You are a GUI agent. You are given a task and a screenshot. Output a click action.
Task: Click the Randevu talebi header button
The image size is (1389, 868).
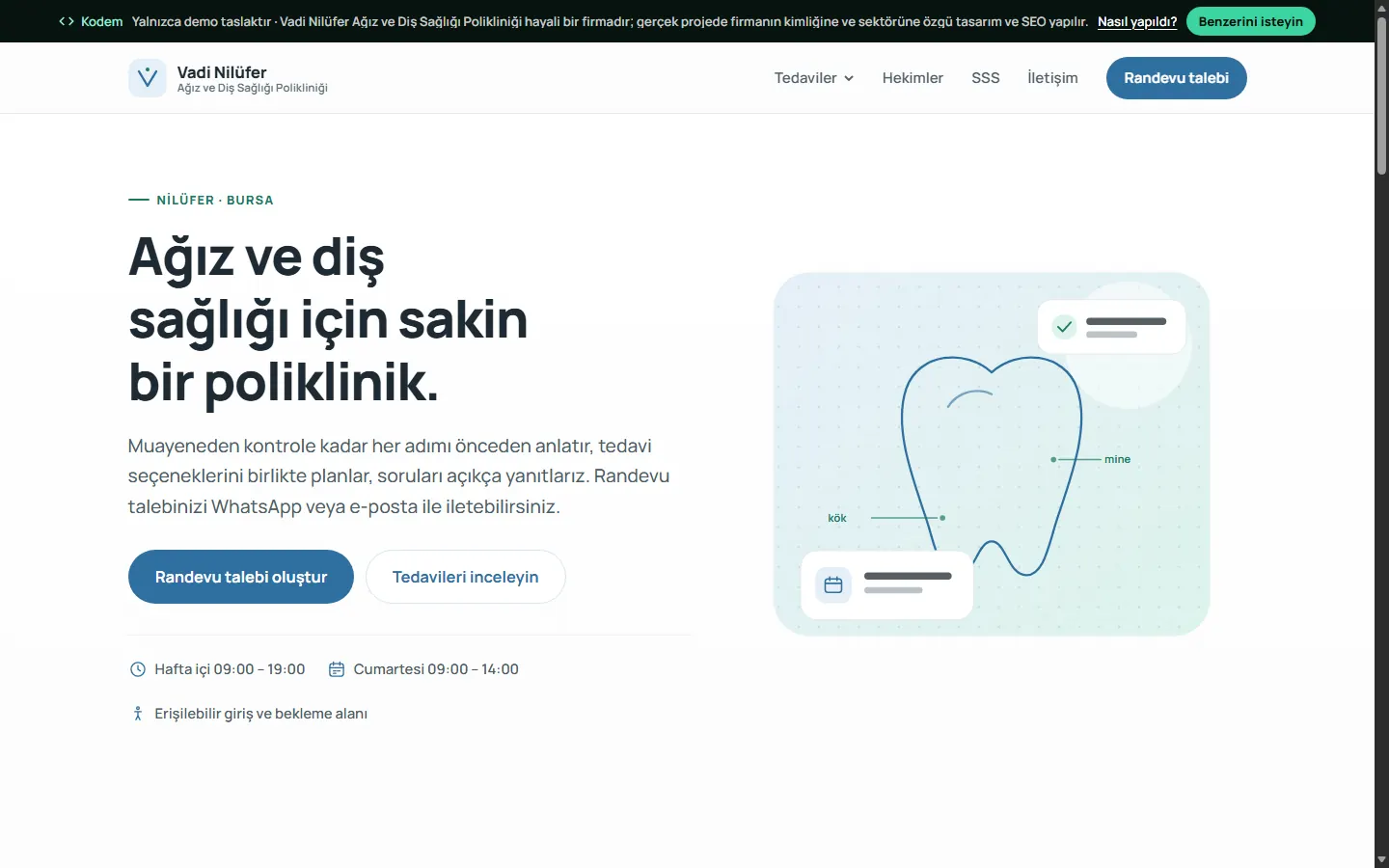[x=1177, y=78]
